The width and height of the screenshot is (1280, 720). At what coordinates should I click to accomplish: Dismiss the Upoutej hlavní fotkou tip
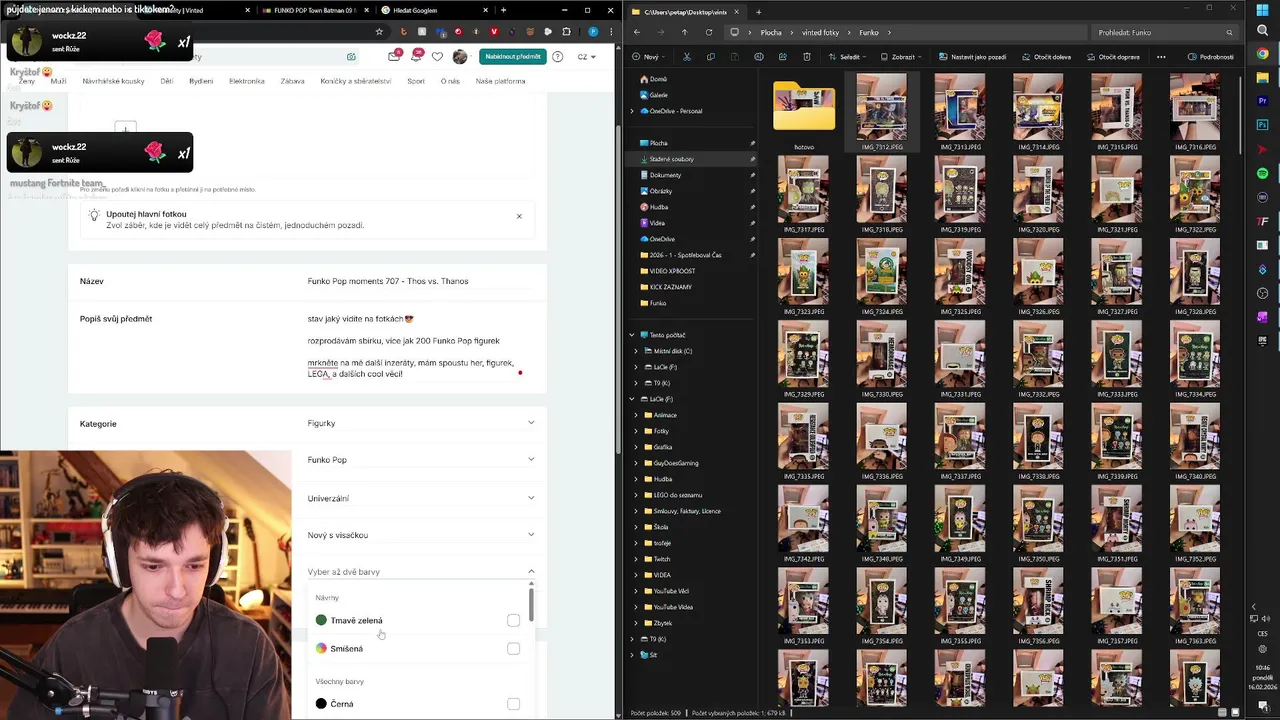519,216
